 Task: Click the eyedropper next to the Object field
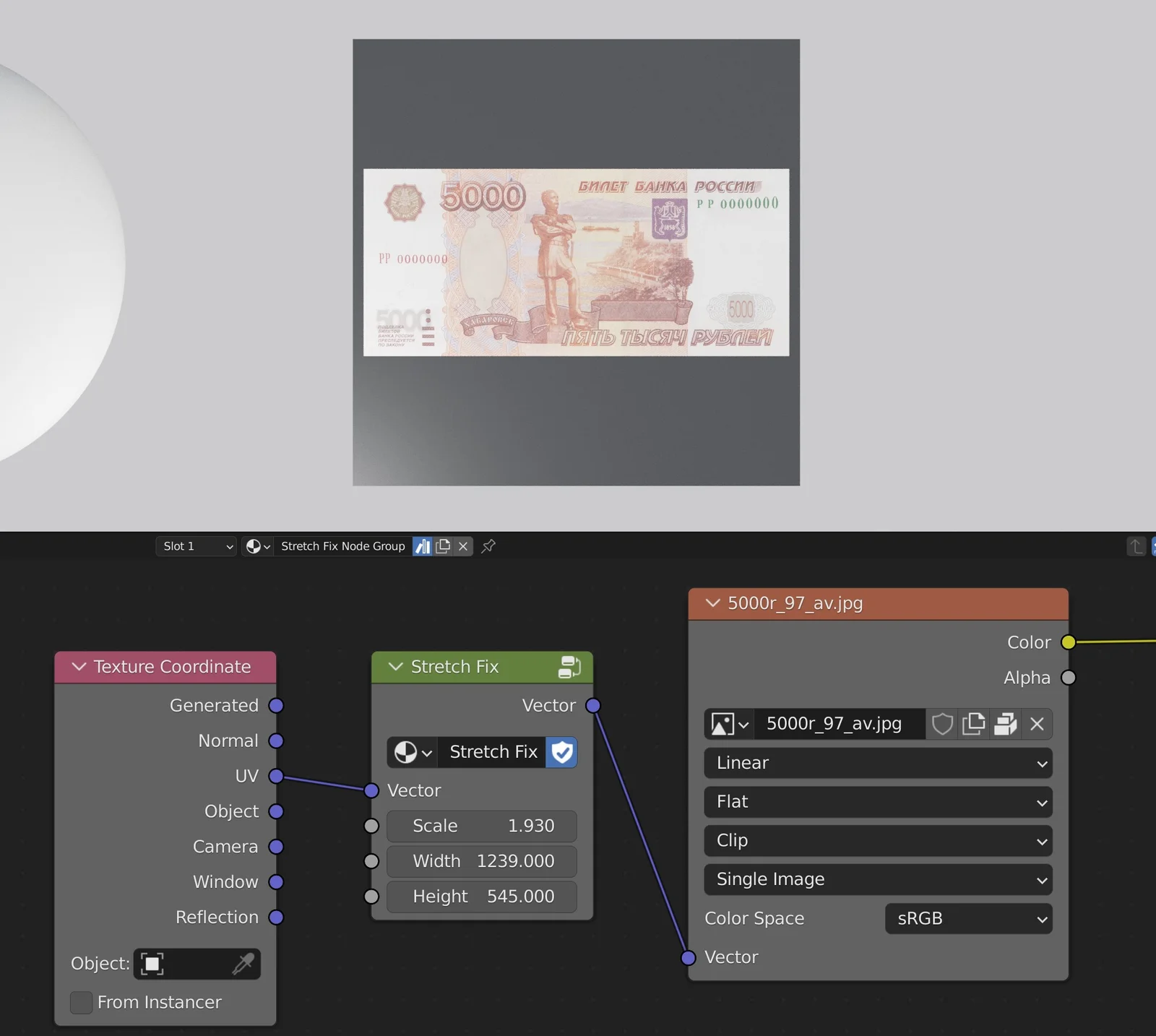246,964
